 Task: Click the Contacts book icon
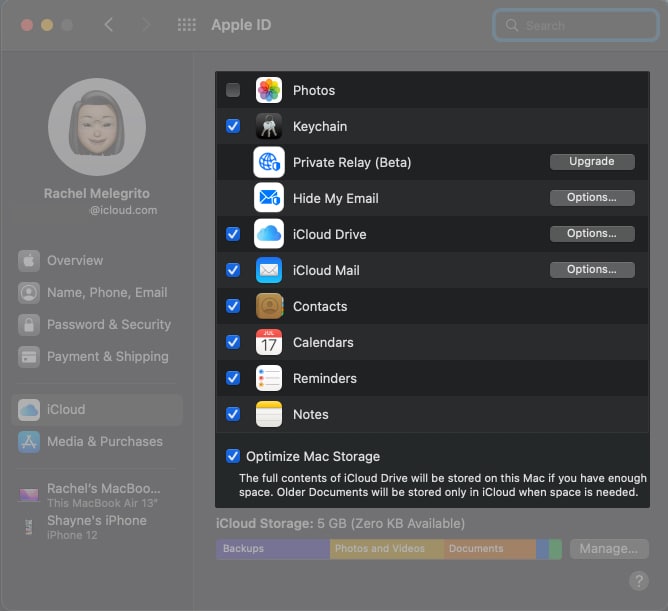click(x=269, y=306)
